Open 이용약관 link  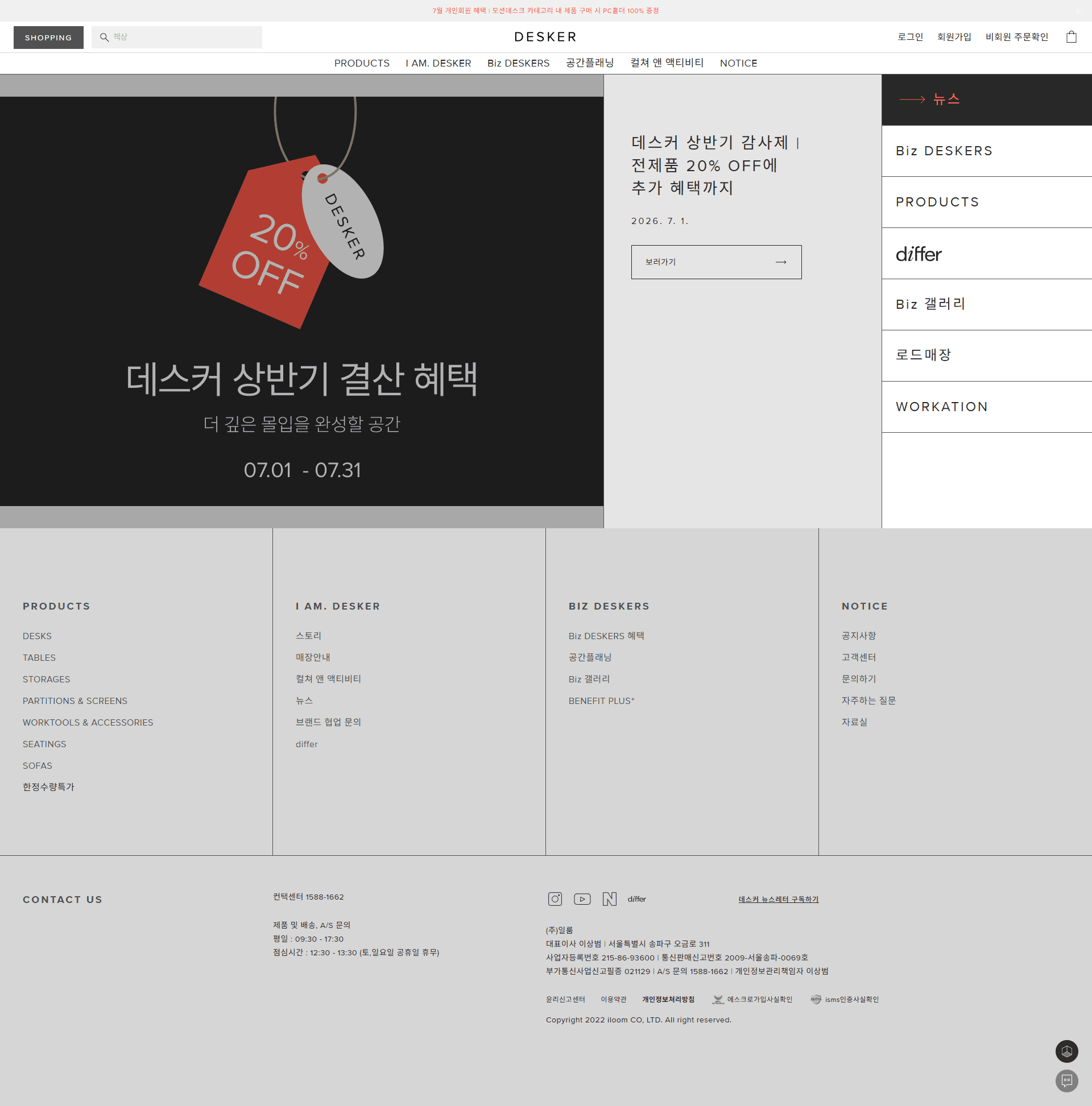(x=613, y=1000)
